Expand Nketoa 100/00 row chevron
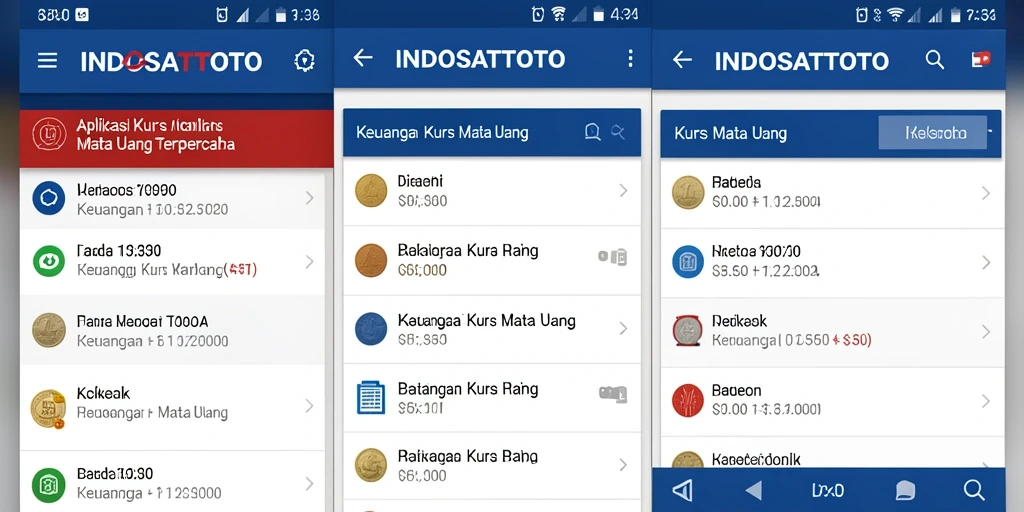 coord(985,263)
